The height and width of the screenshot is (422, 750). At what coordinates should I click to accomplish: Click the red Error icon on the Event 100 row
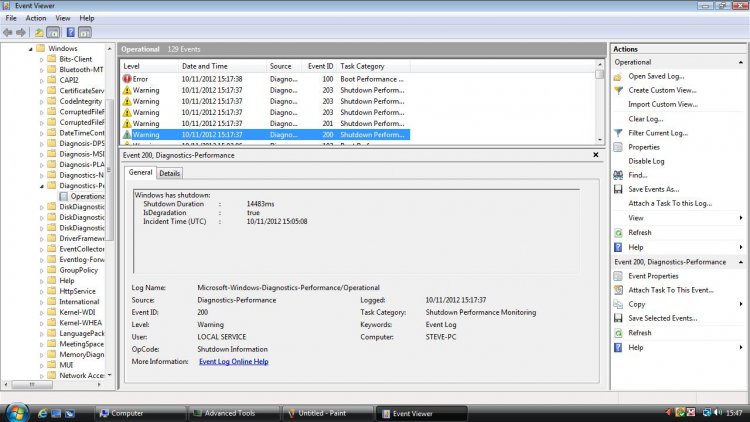(127, 79)
